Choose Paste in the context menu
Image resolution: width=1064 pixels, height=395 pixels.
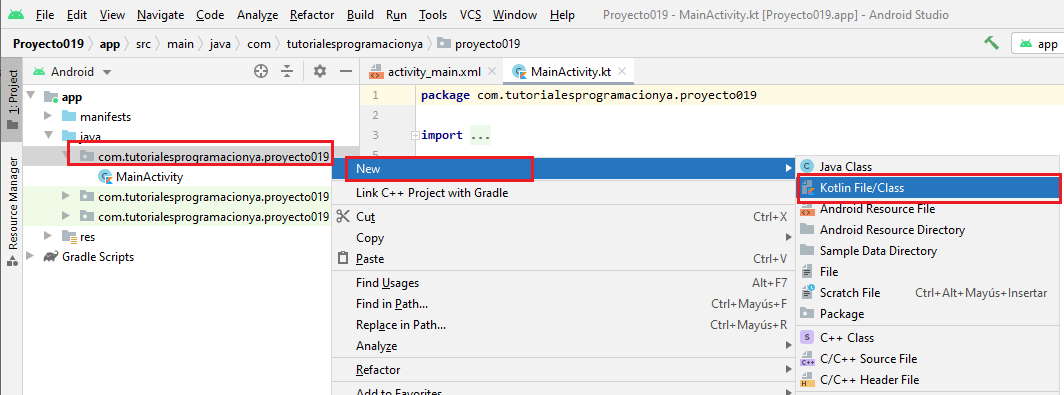coord(563,259)
